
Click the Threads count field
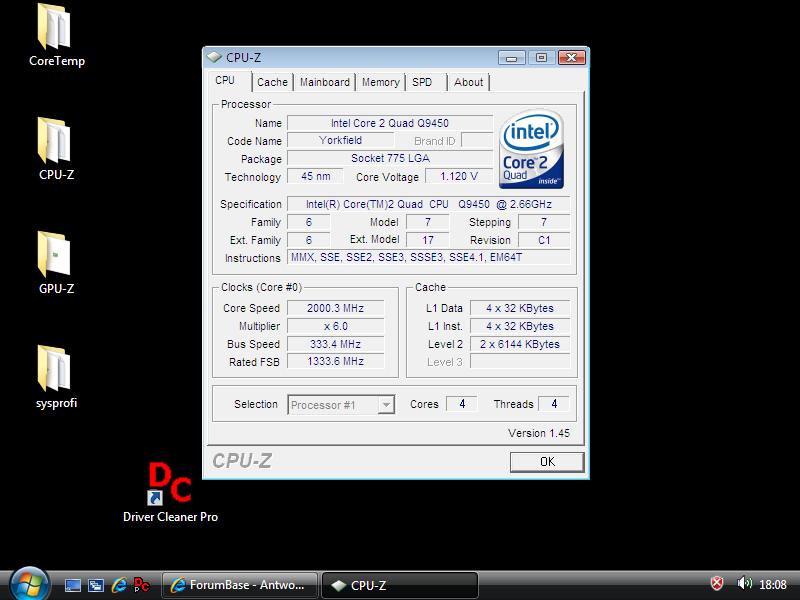coord(554,404)
